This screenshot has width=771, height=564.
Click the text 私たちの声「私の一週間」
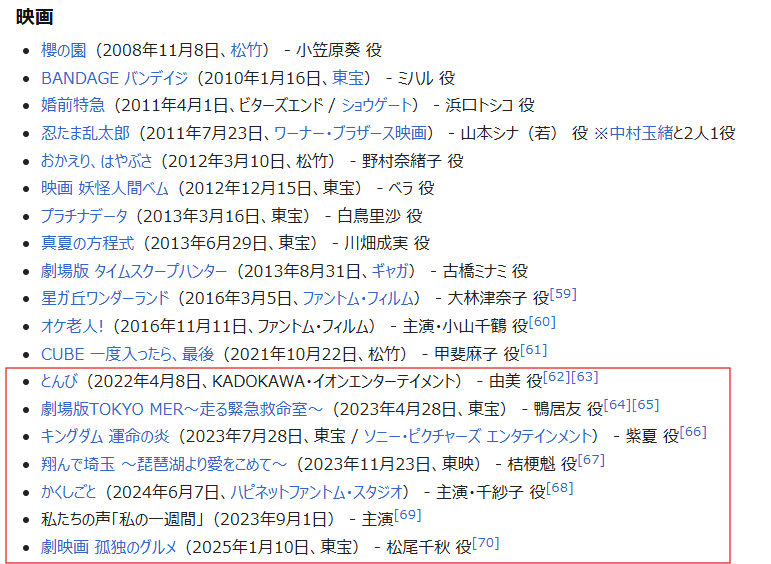pos(122,519)
